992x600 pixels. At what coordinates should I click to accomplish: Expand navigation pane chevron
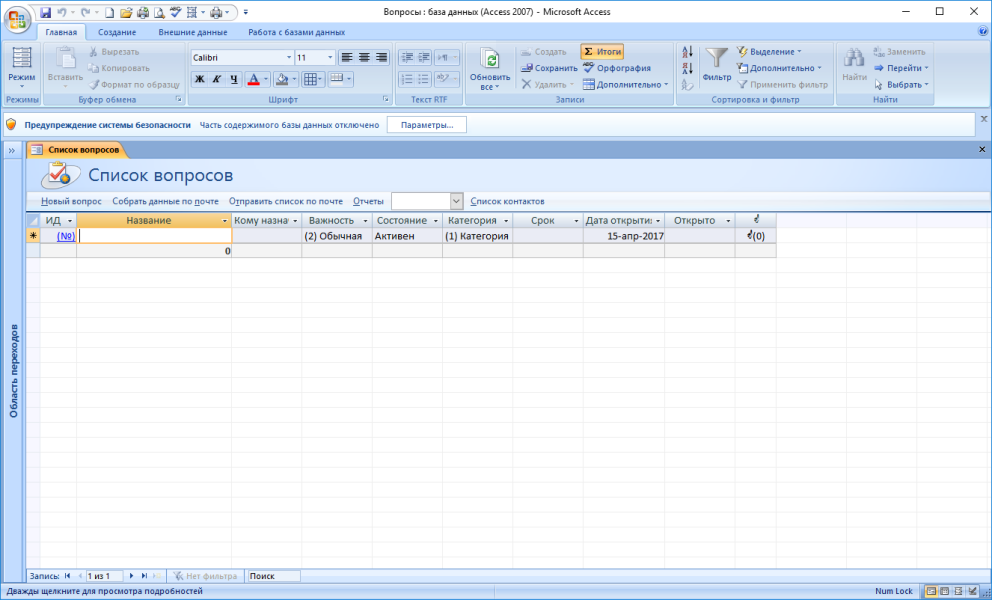(x=11, y=150)
